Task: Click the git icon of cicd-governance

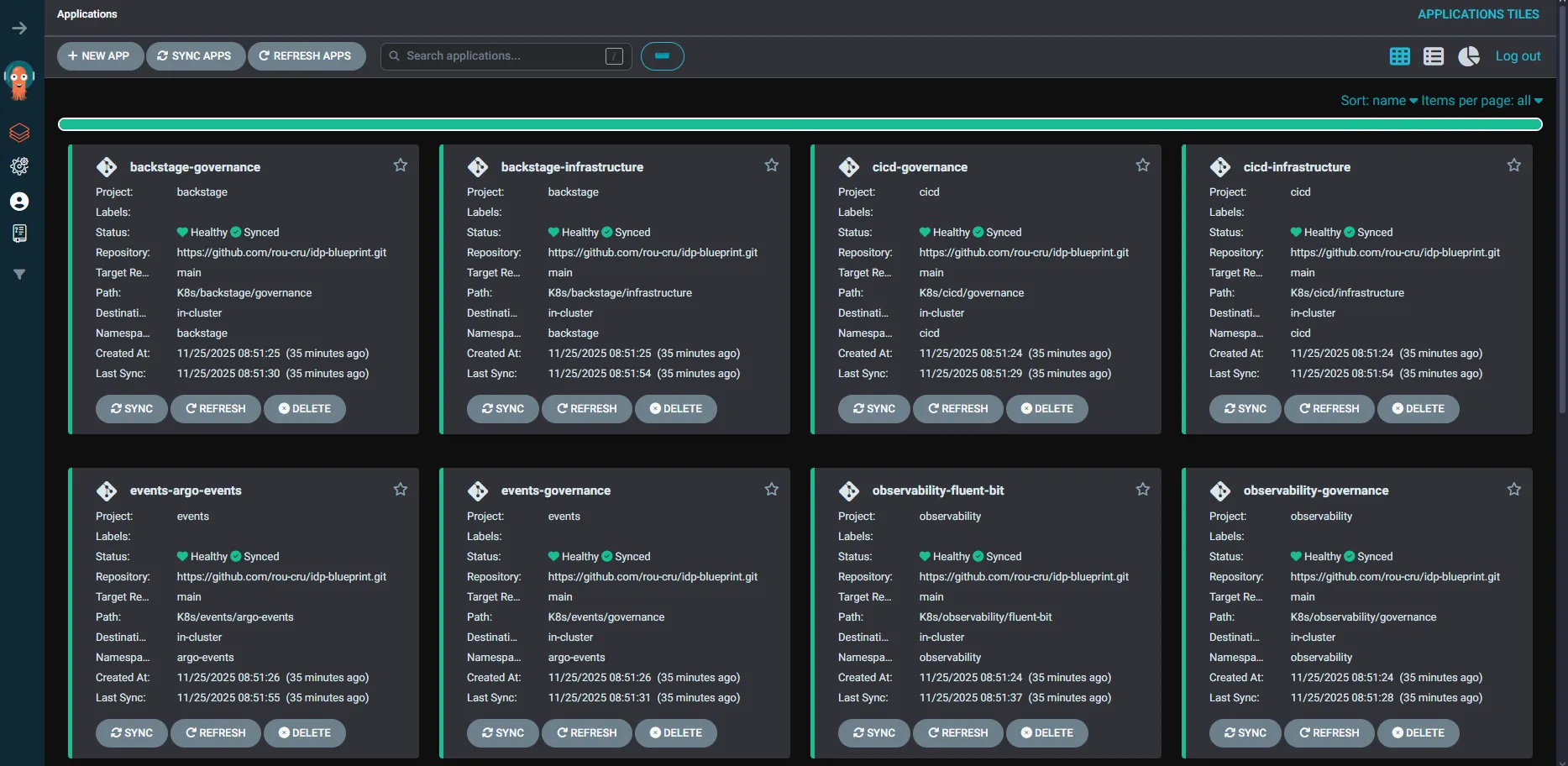Action: [849, 167]
